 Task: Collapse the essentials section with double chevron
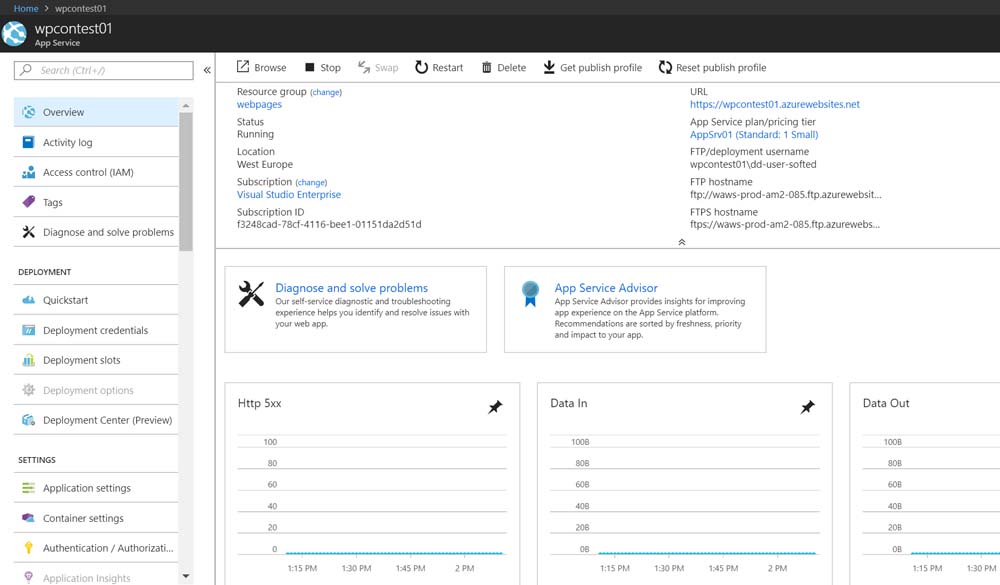(x=682, y=242)
